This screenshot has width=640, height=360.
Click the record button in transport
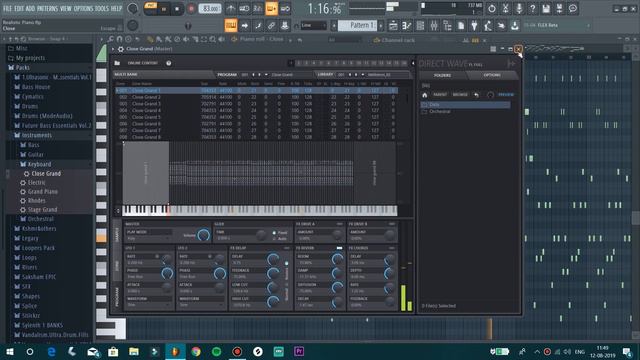pos(191,9)
